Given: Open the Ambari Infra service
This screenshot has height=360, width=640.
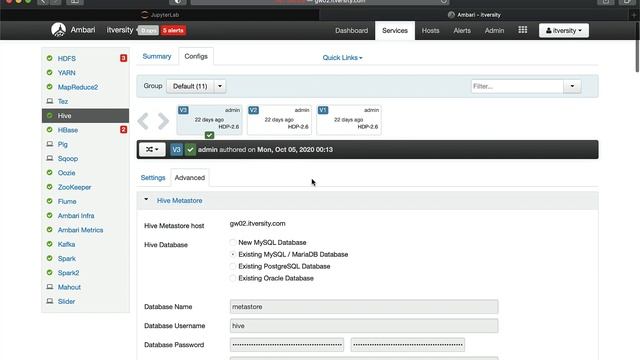Looking at the screenshot, I should click(x=76, y=216).
